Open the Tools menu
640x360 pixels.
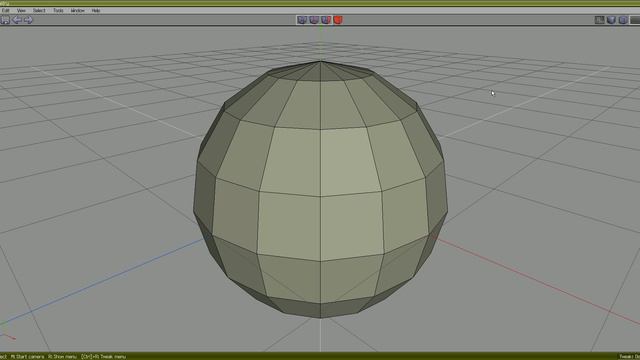tap(58, 11)
